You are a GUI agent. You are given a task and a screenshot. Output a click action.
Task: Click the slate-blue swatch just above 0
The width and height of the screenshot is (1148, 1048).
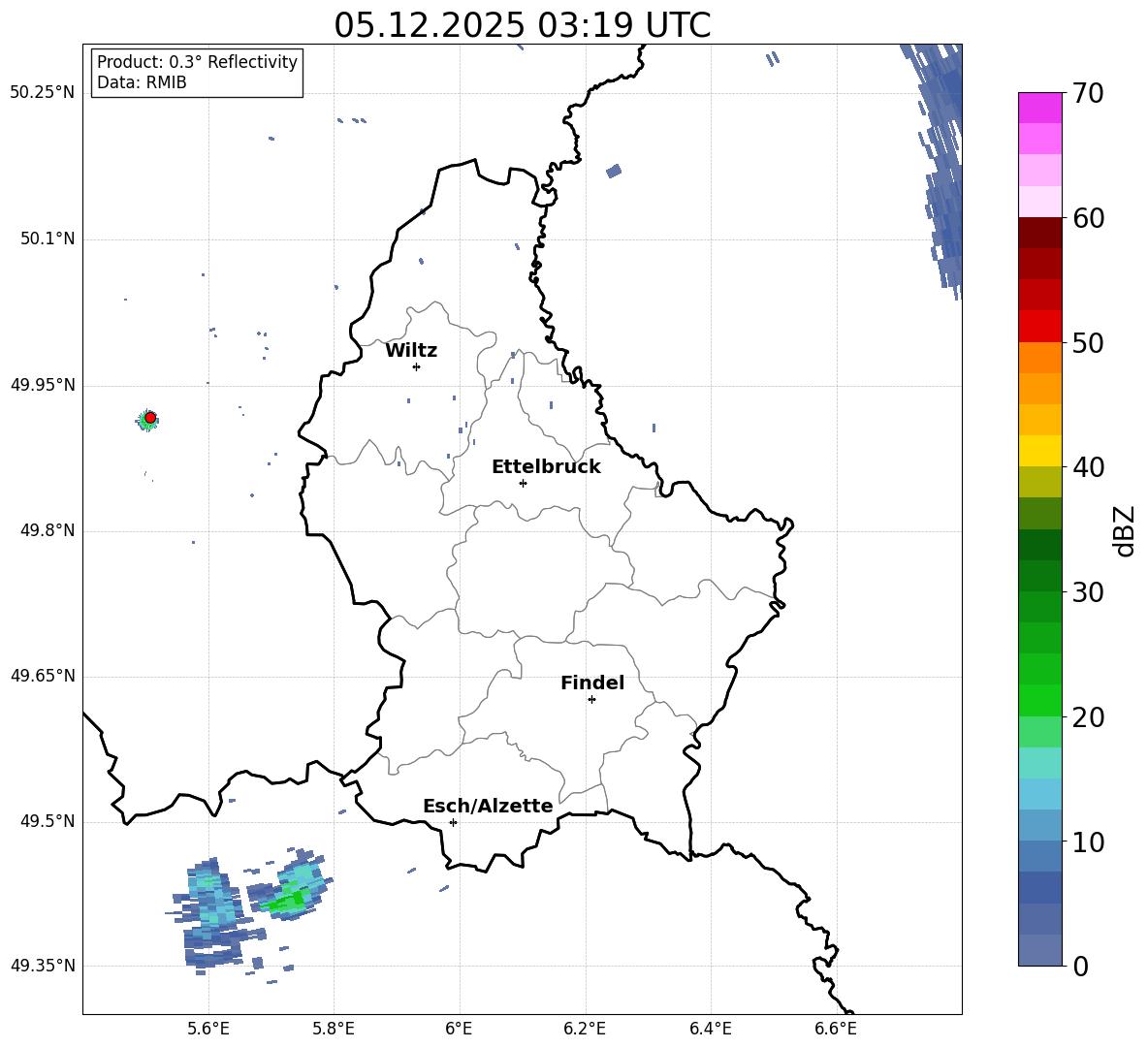click(x=1039, y=950)
